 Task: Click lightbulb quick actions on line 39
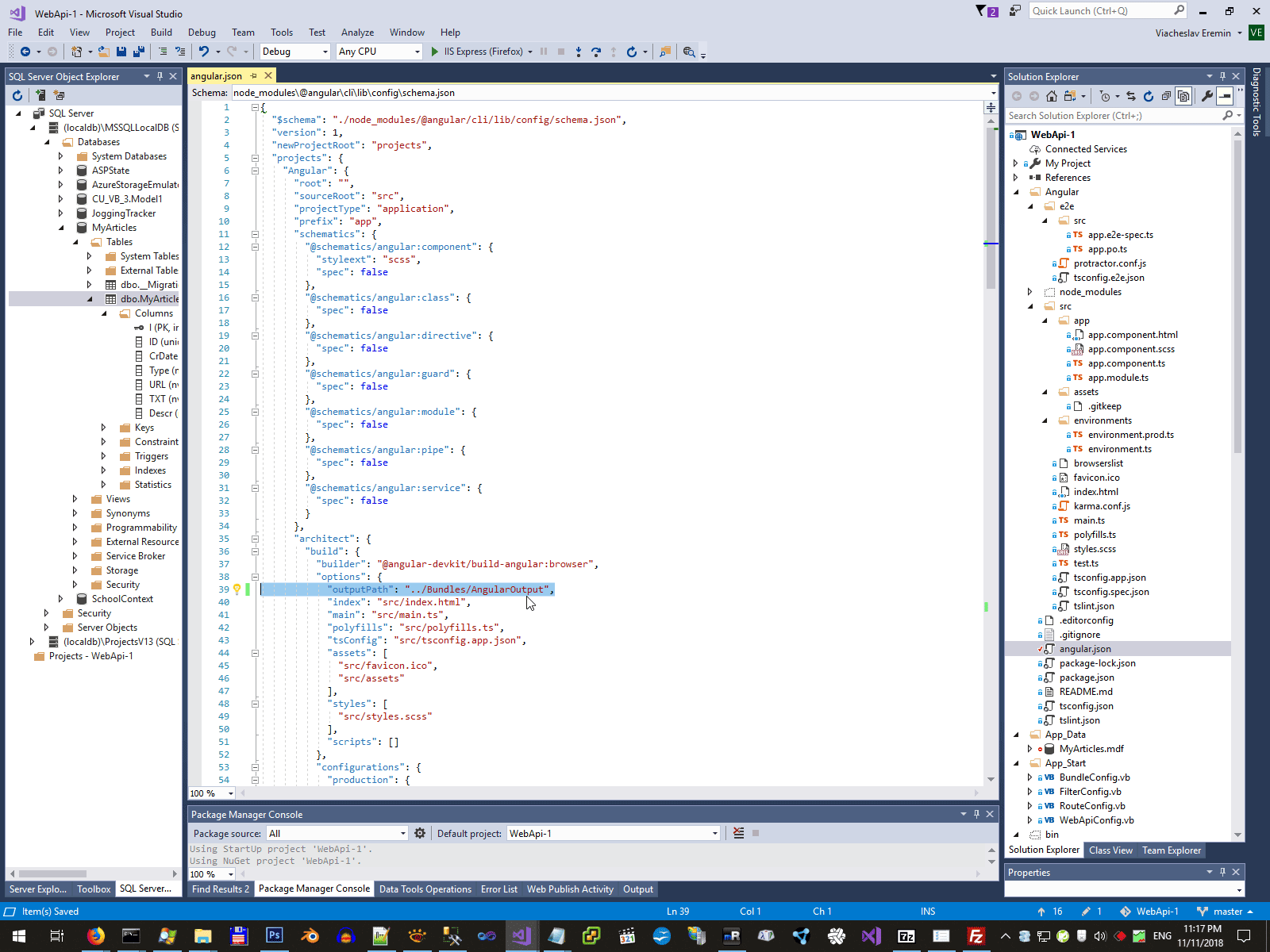[x=237, y=589]
